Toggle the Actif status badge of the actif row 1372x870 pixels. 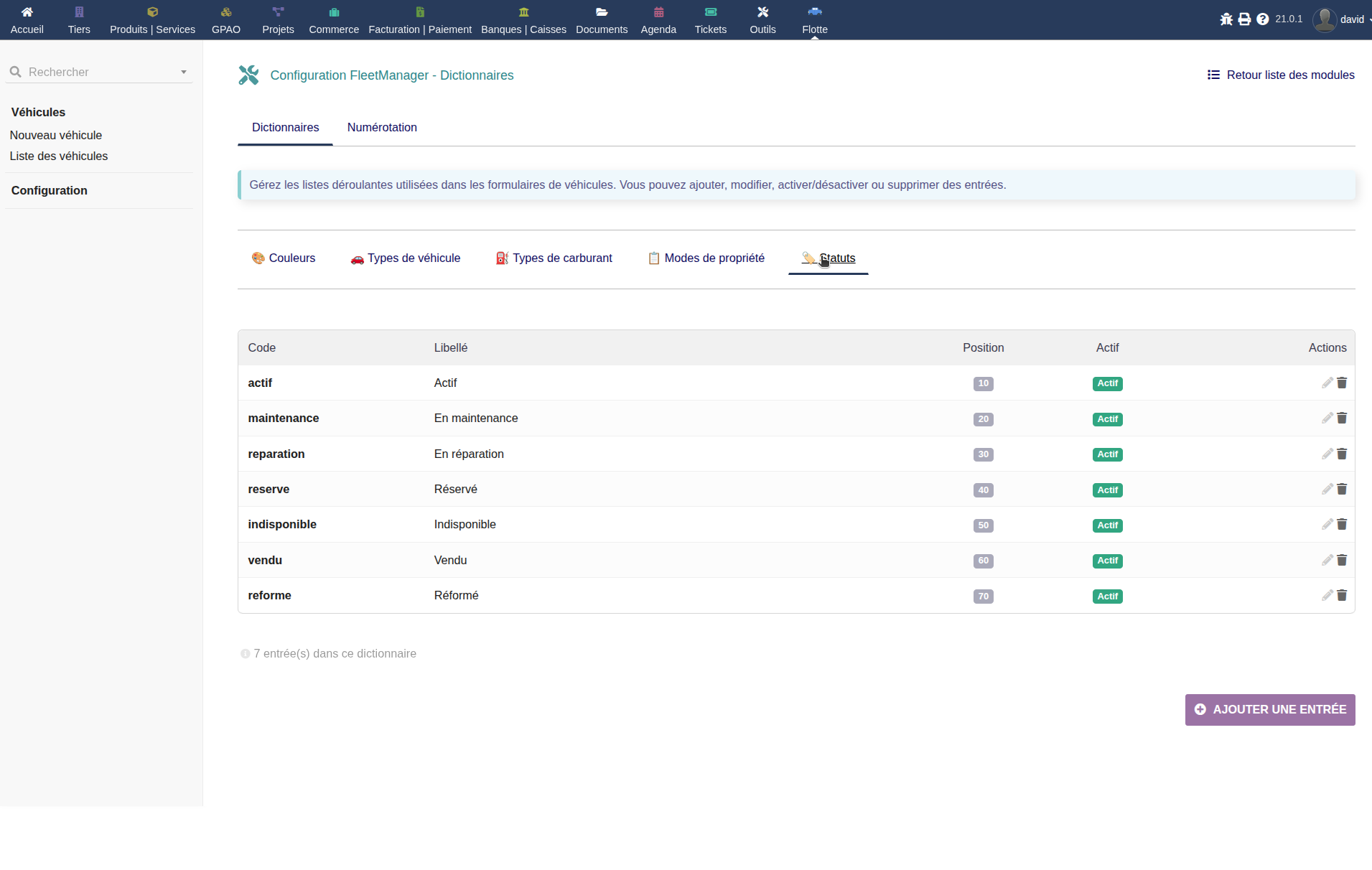[x=1107, y=383]
